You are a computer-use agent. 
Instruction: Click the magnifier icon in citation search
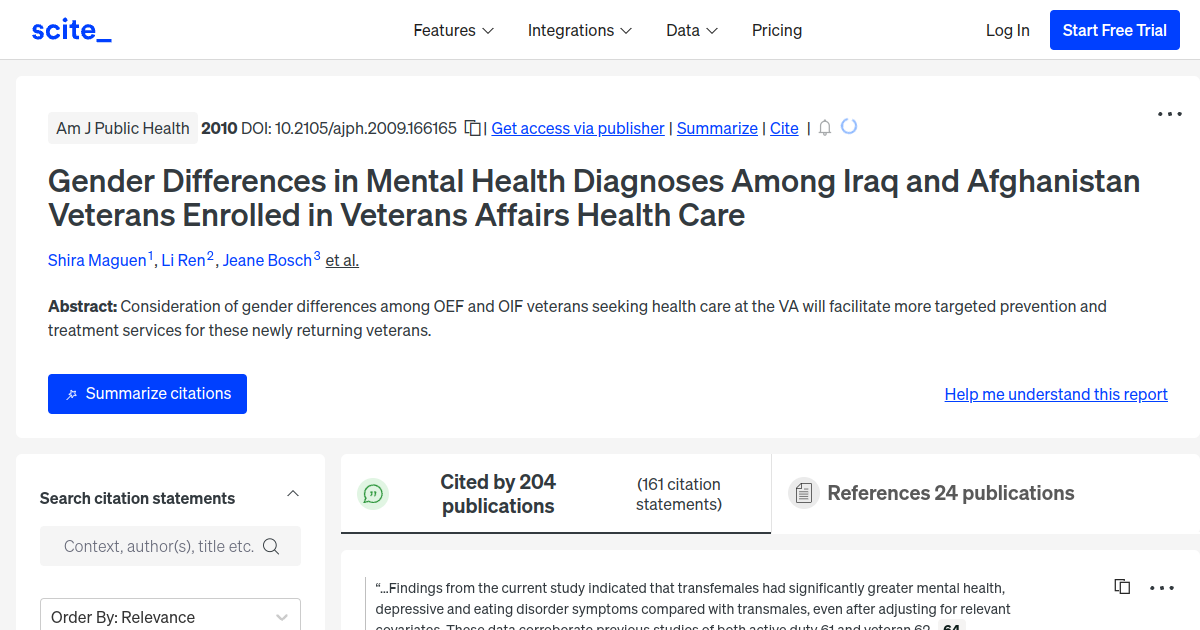(271, 546)
